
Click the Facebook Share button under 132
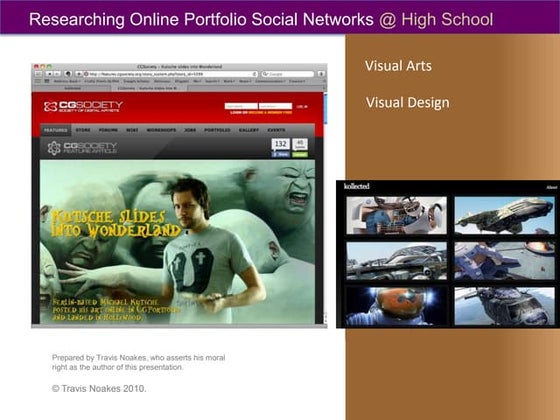[x=281, y=154]
